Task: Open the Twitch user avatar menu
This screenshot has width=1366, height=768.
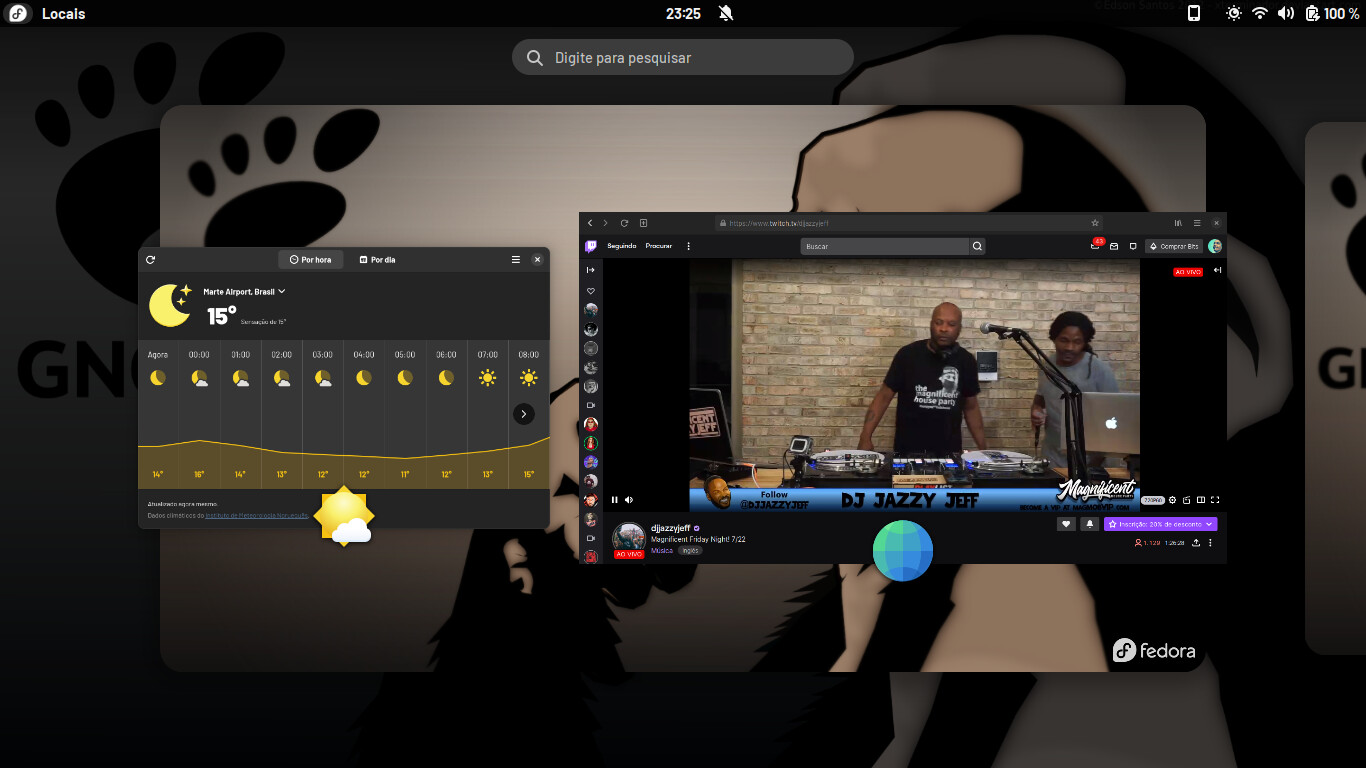Action: (1215, 246)
